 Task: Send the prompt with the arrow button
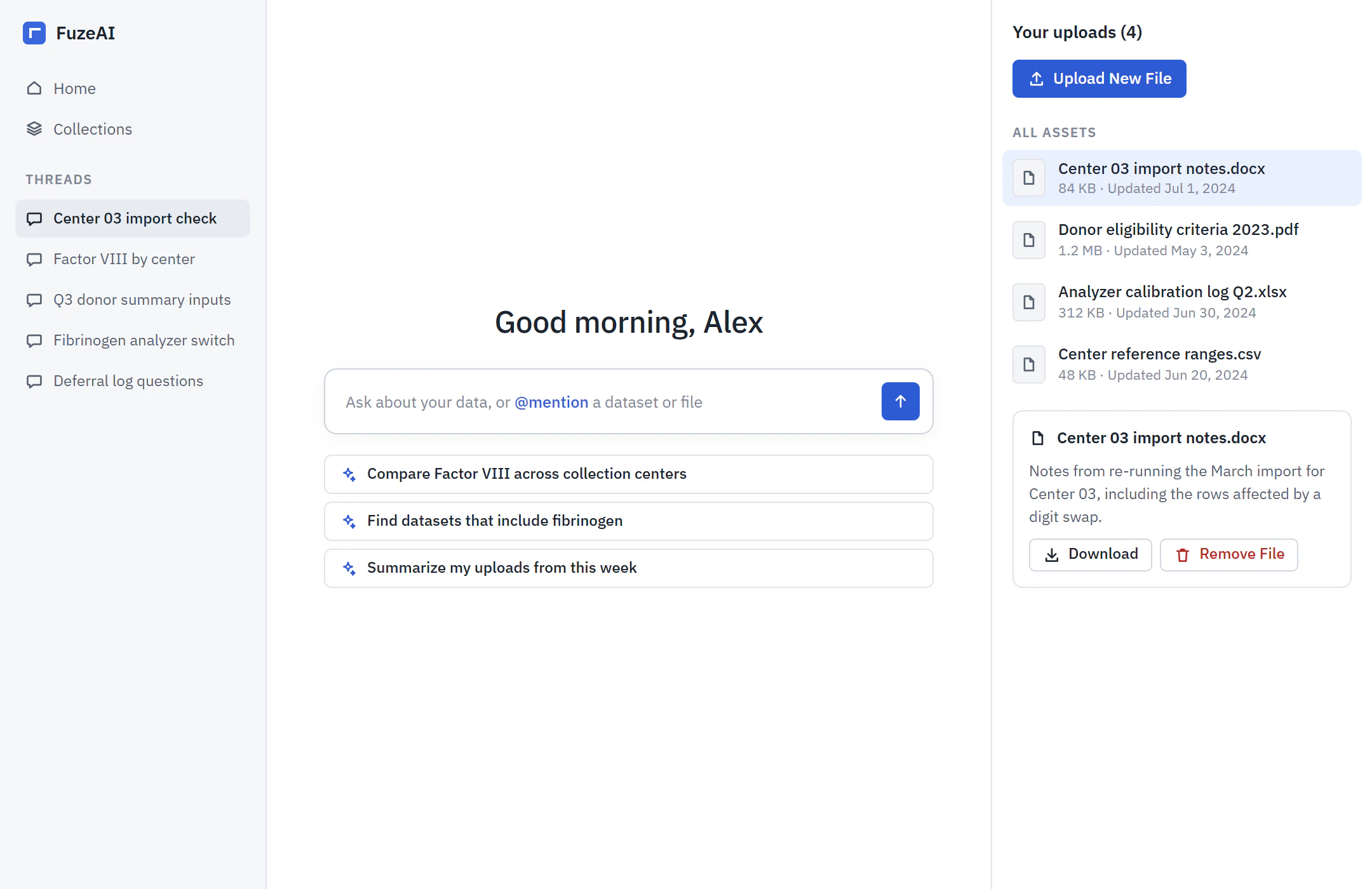point(900,401)
